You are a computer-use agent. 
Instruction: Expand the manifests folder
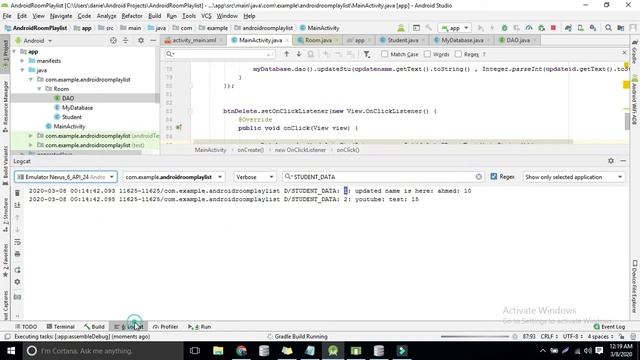pos(22,61)
